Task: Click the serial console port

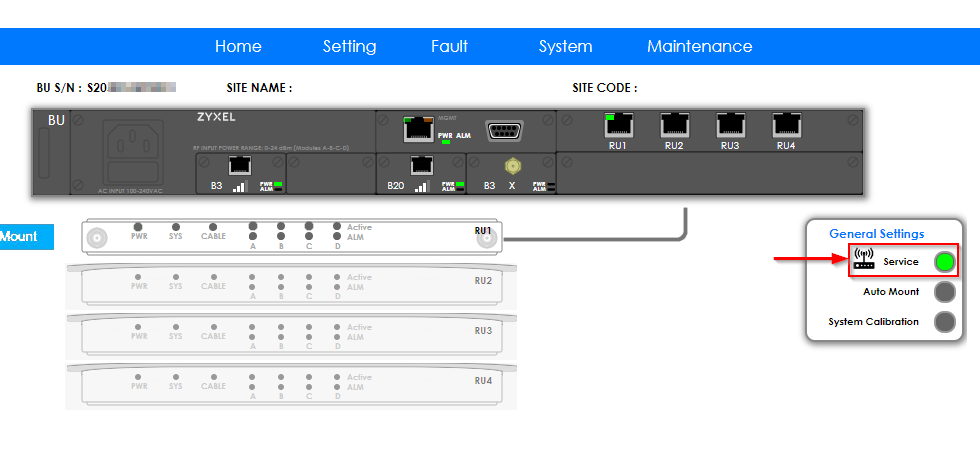Action: pos(504,131)
